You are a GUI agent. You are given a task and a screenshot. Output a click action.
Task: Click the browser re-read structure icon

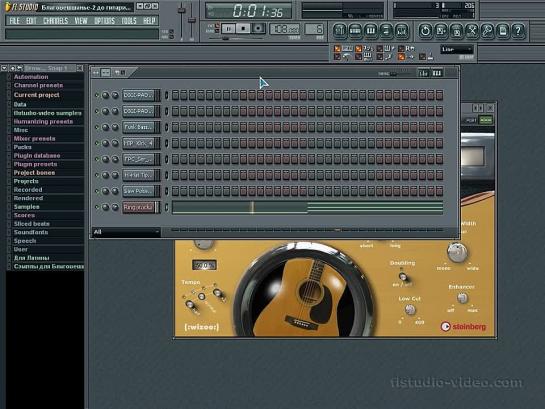click(x=20, y=68)
